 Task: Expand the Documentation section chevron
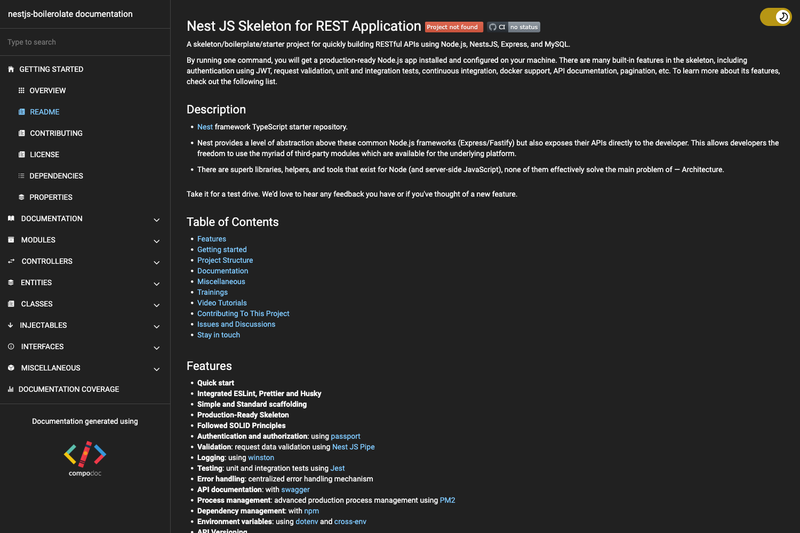(157, 219)
